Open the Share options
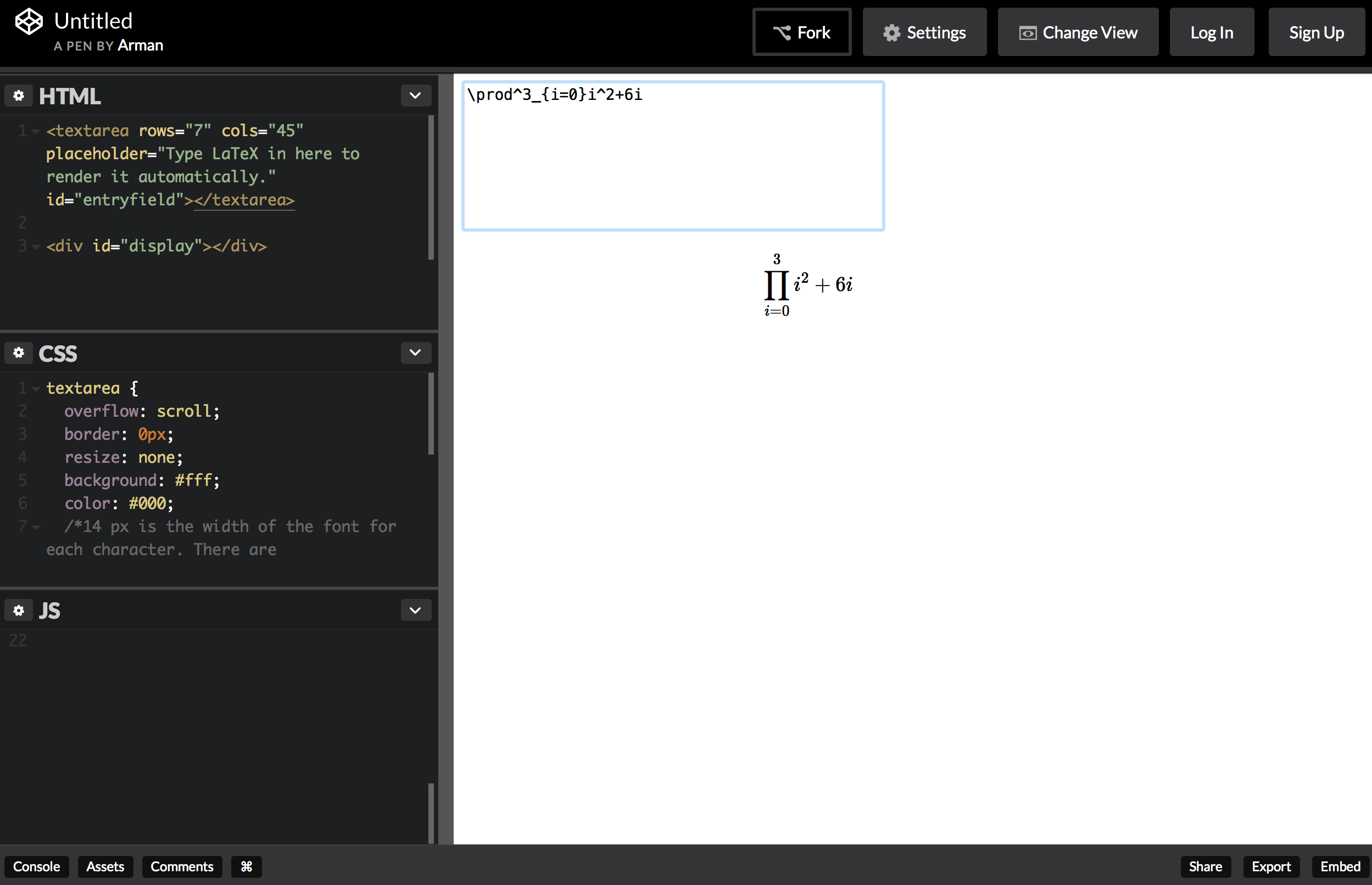 pyautogui.click(x=1206, y=867)
